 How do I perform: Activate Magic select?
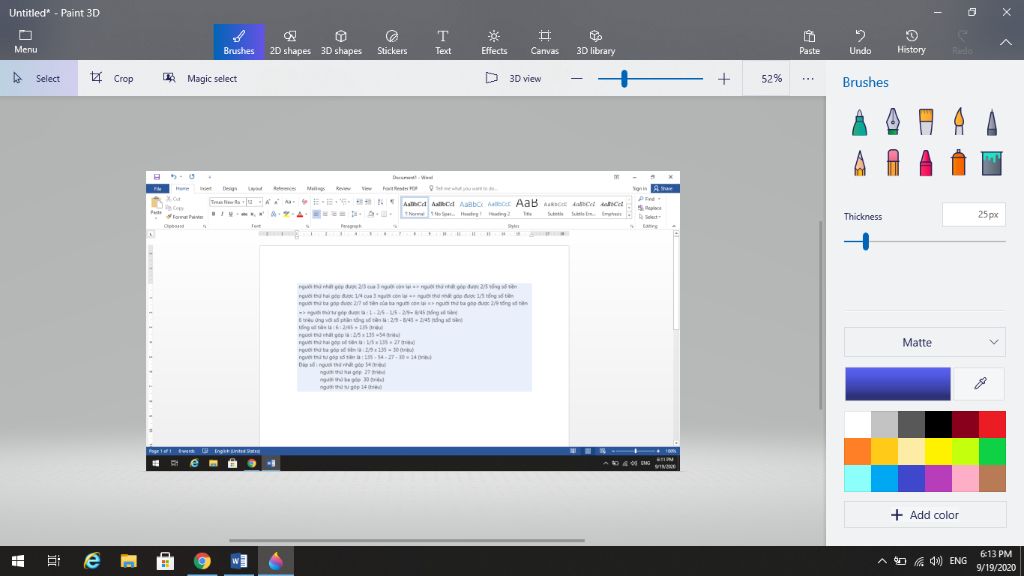point(200,78)
